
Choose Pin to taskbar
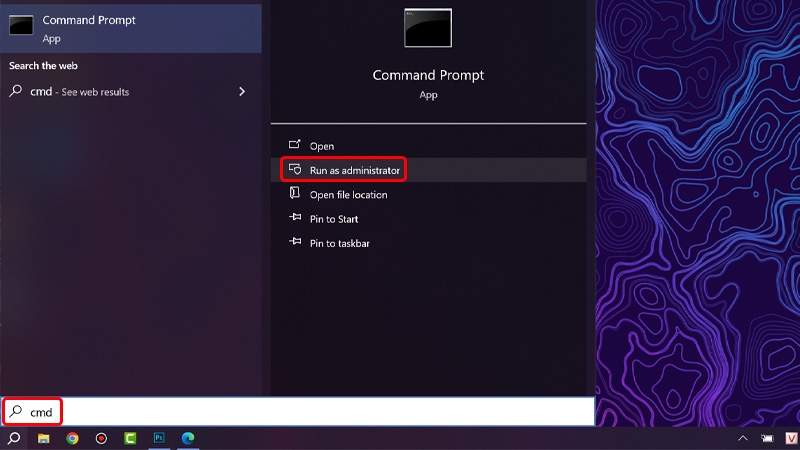coord(429,243)
